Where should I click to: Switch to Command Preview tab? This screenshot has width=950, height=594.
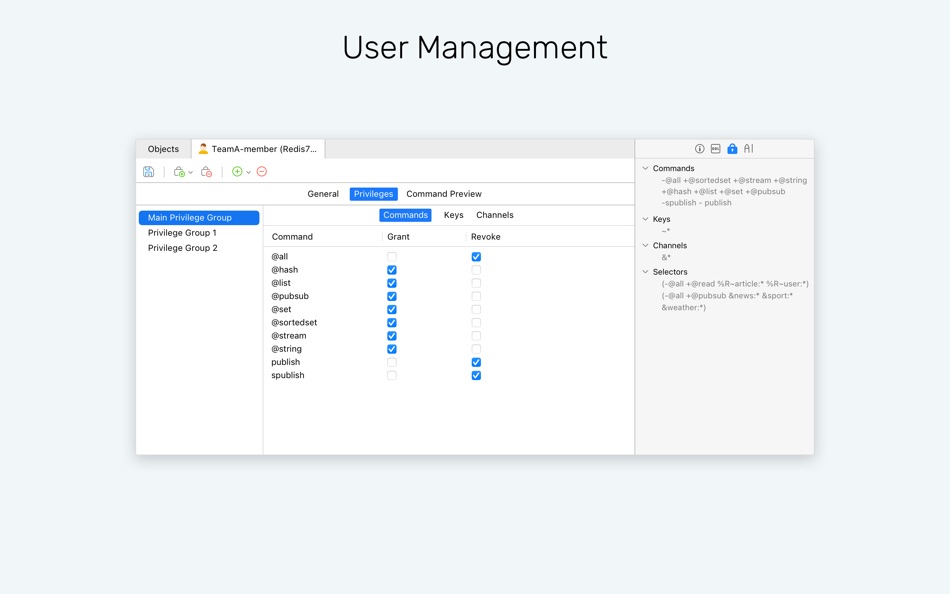tap(444, 194)
